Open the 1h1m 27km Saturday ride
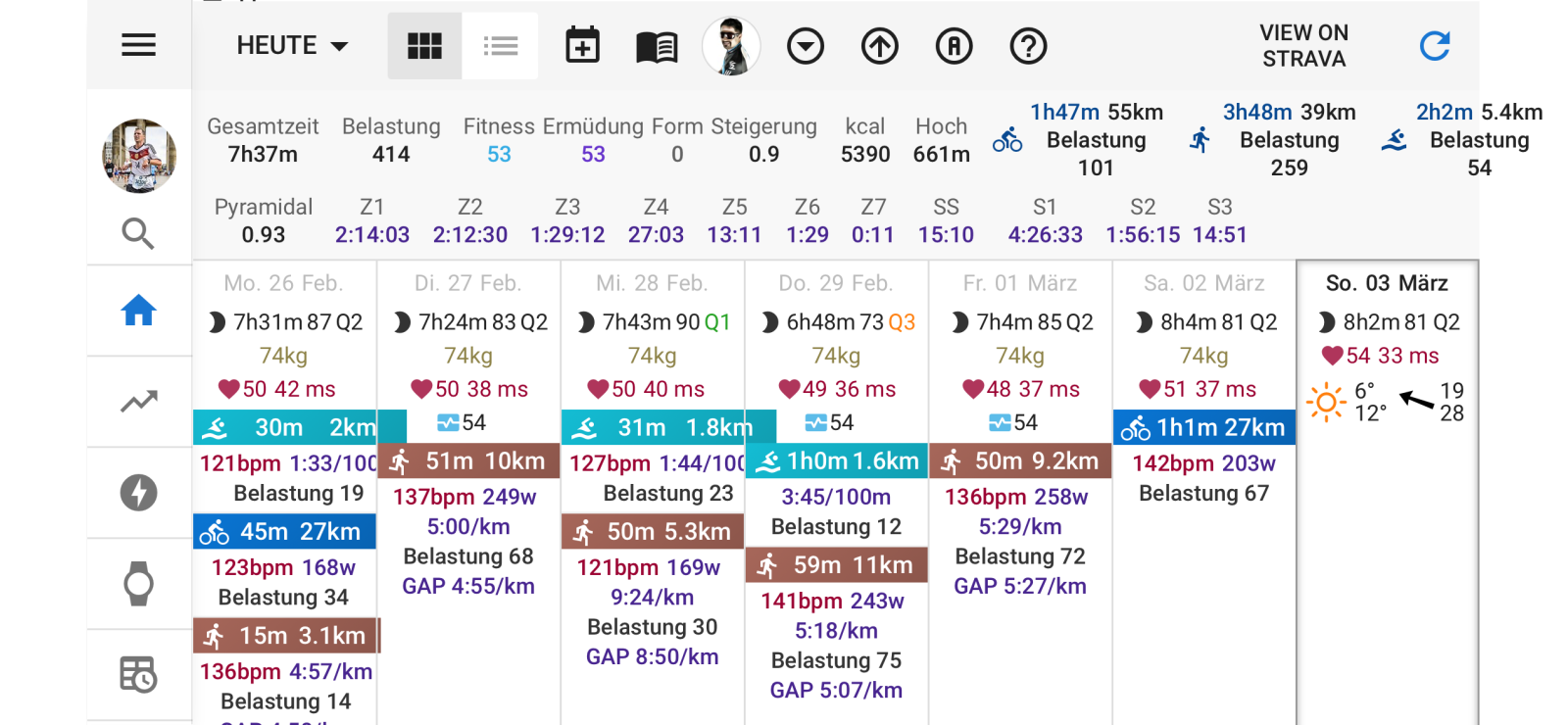This screenshot has width=1568, height=725. point(1203,428)
